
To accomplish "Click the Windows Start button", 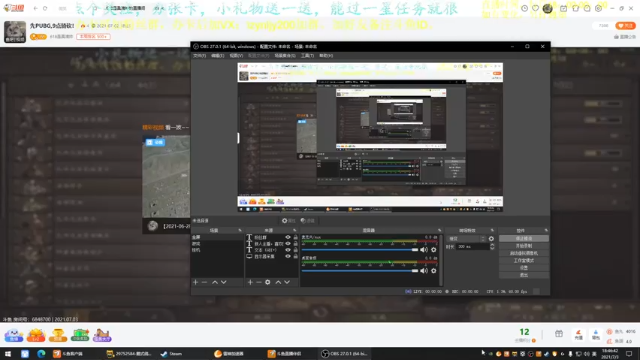I will pos(8,353).
